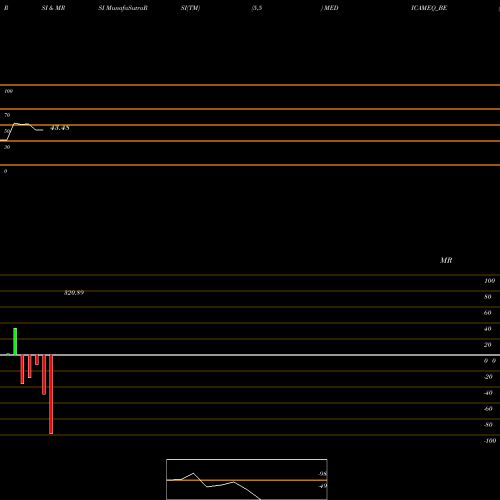The width and height of the screenshot is (500, 500).
Task: Click the MR axis label -80
Action: tap(488, 425)
